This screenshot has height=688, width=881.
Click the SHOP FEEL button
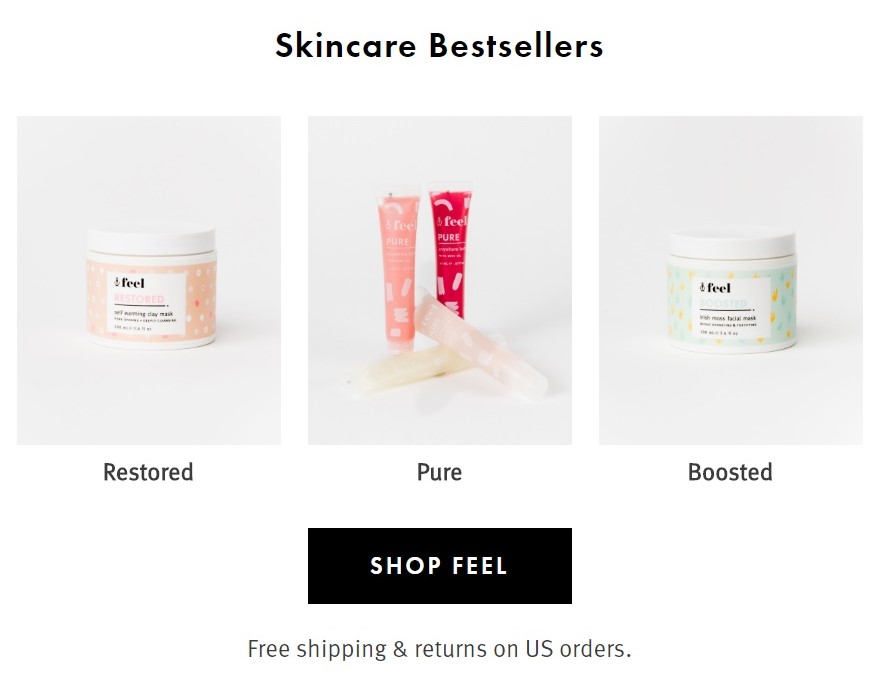click(x=440, y=566)
